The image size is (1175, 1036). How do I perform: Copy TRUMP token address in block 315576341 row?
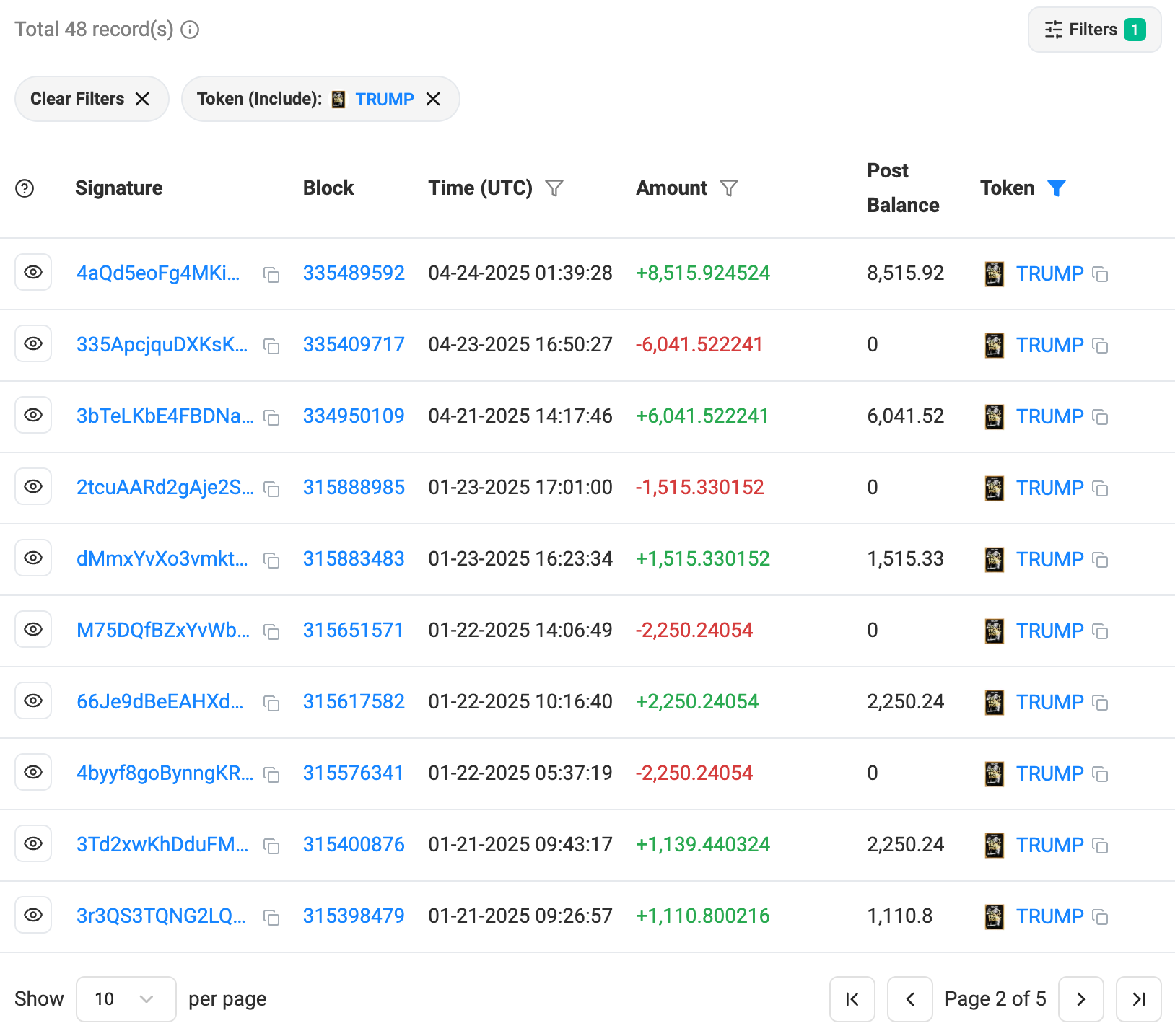[1100, 774]
